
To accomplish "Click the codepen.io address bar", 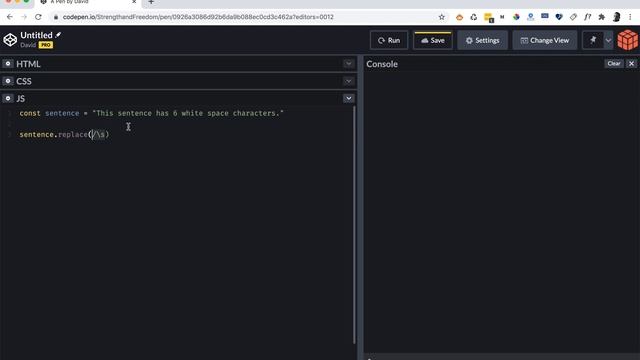I will tap(198, 17).
